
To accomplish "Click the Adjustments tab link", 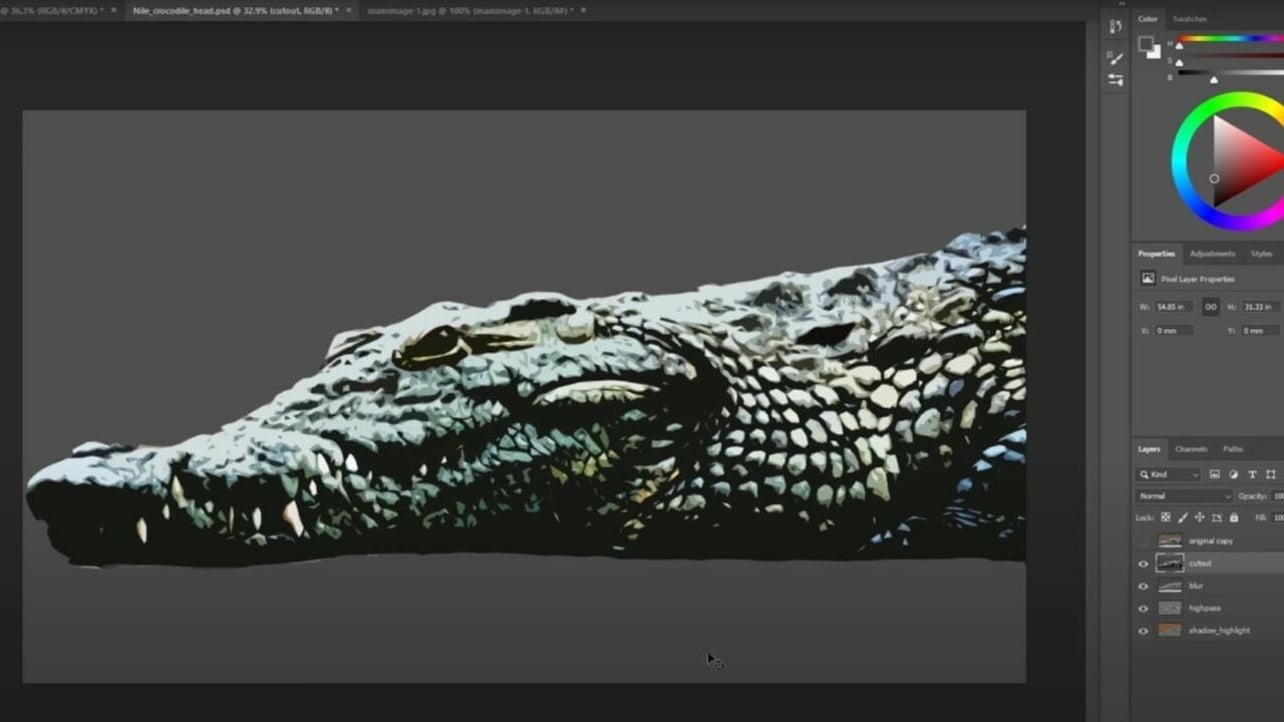I will 1213,253.
